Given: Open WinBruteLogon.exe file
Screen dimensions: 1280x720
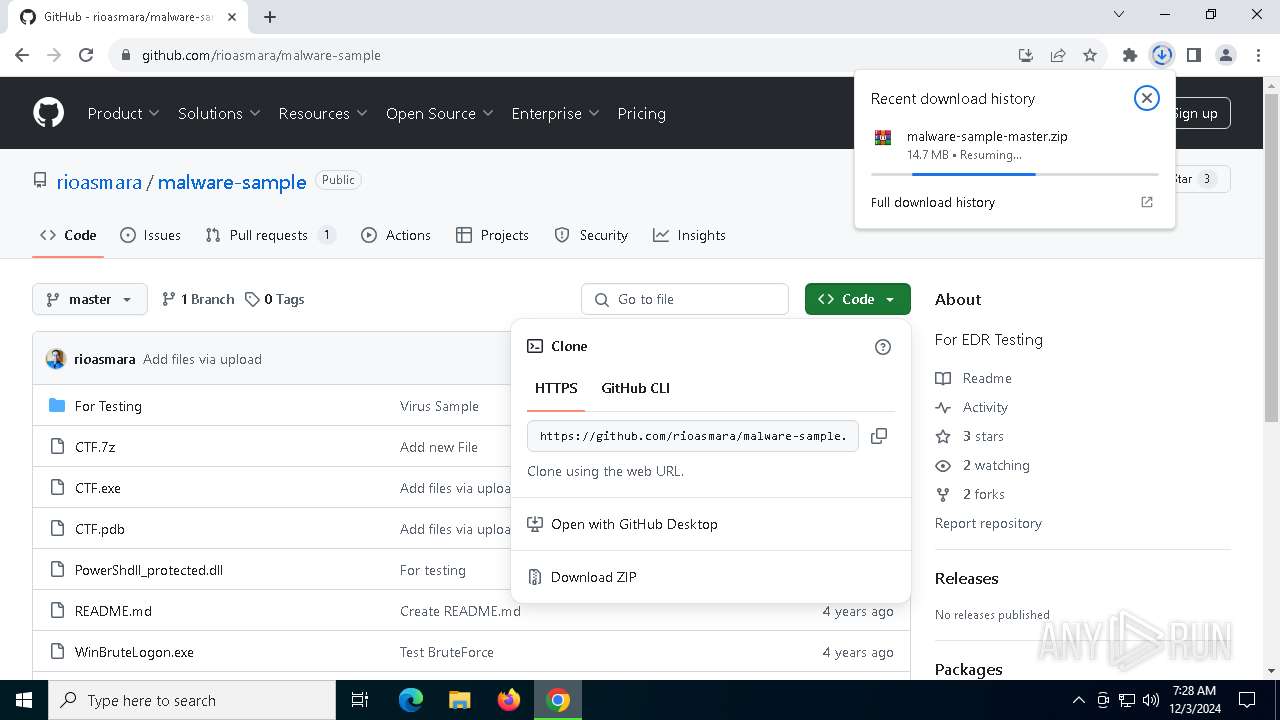Looking at the screenshot, I should (x=134, y=652).
